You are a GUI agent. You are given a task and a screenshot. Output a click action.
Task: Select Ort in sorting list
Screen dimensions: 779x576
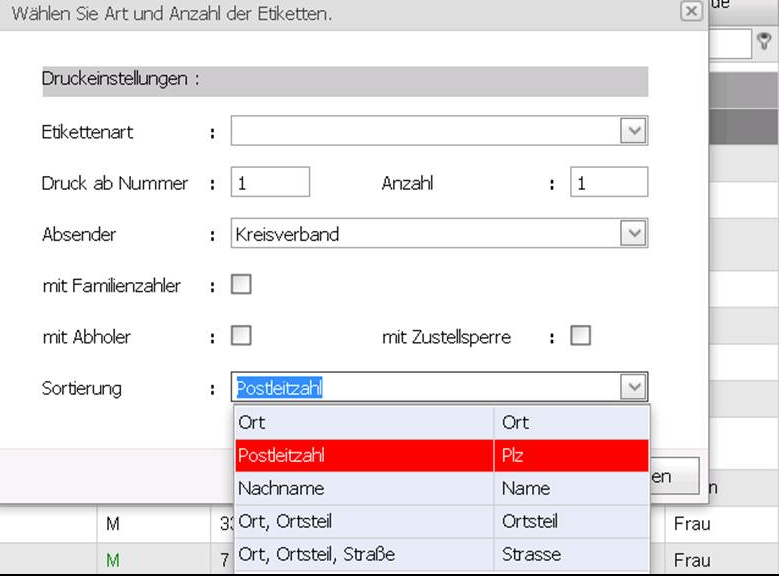(x=442, y=423)
